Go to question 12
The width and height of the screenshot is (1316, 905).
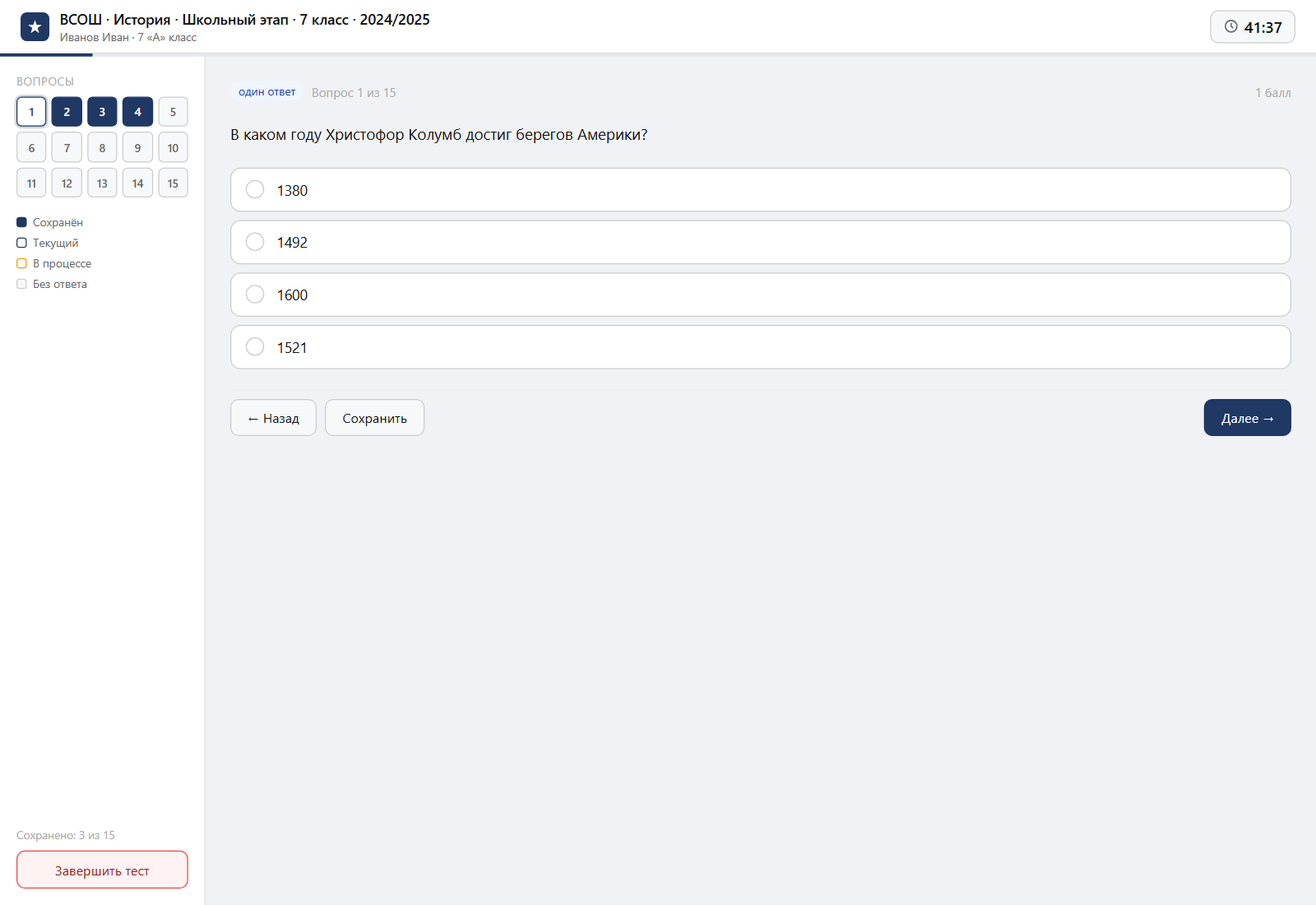67,183
